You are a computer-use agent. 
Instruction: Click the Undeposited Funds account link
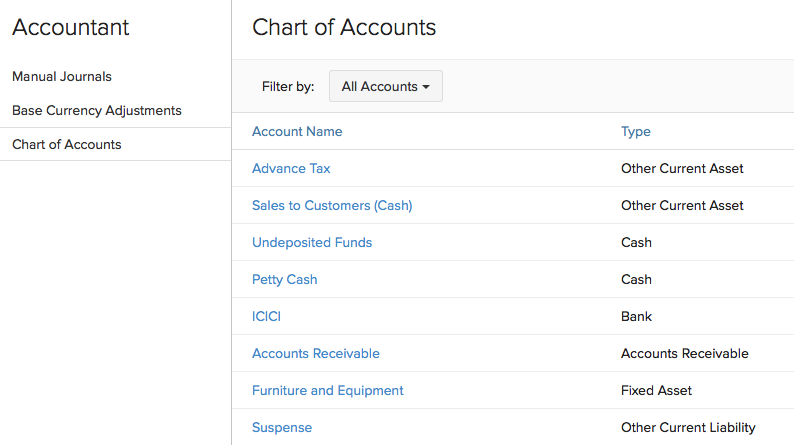pyautogui.click(x=312, y=243)
